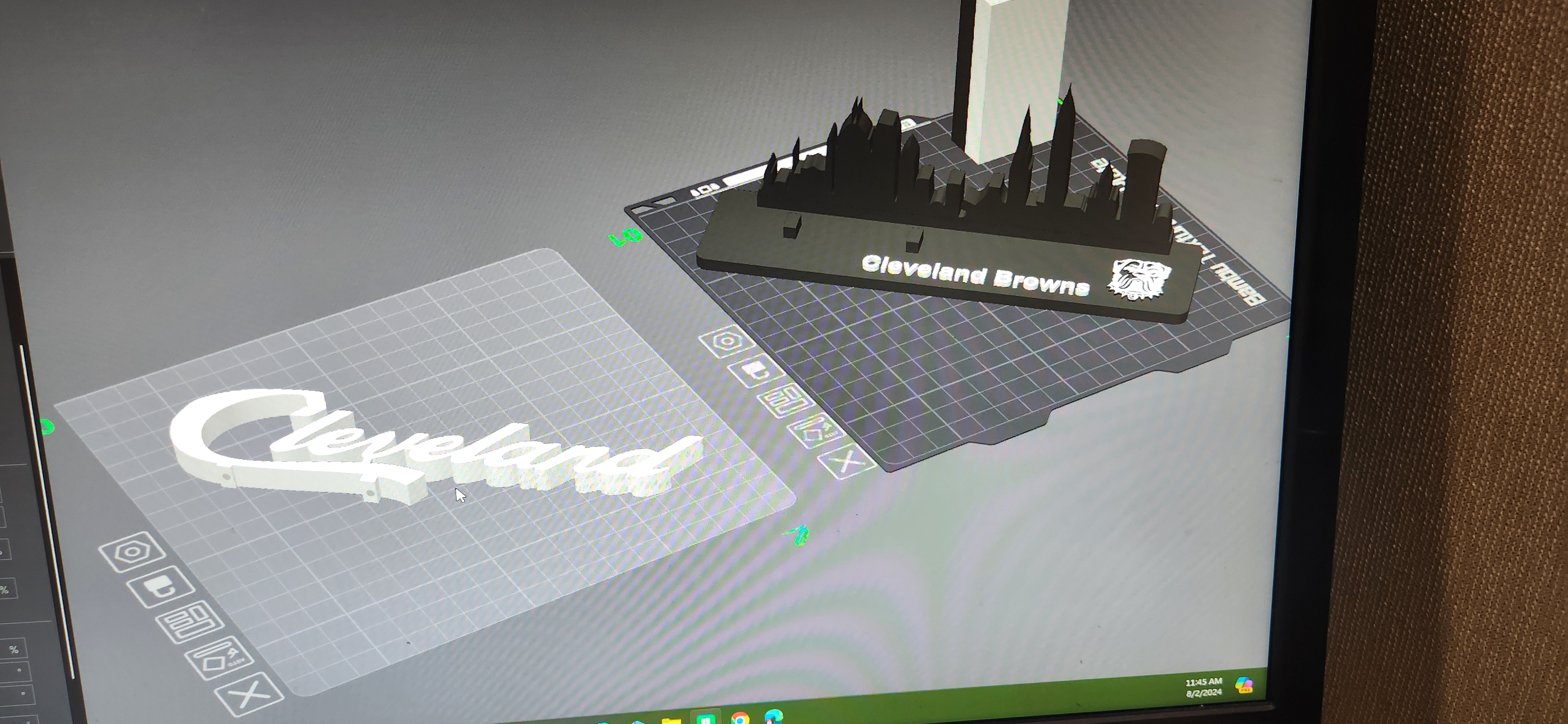
Task: Toggle the lock on the dark skyline plate
Action: (756, 370)
